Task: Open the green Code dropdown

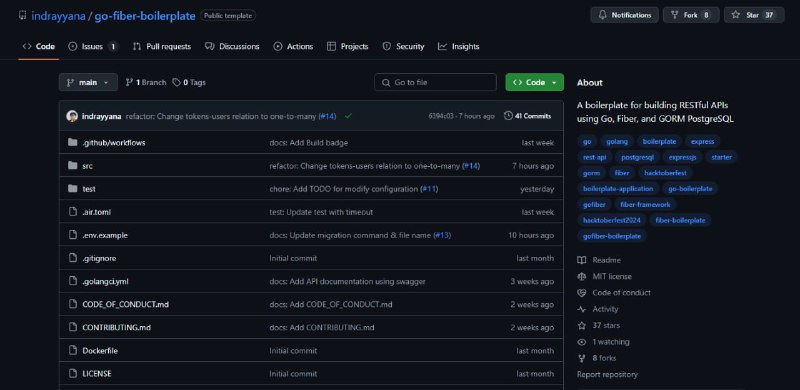Action: coord(534,82)
